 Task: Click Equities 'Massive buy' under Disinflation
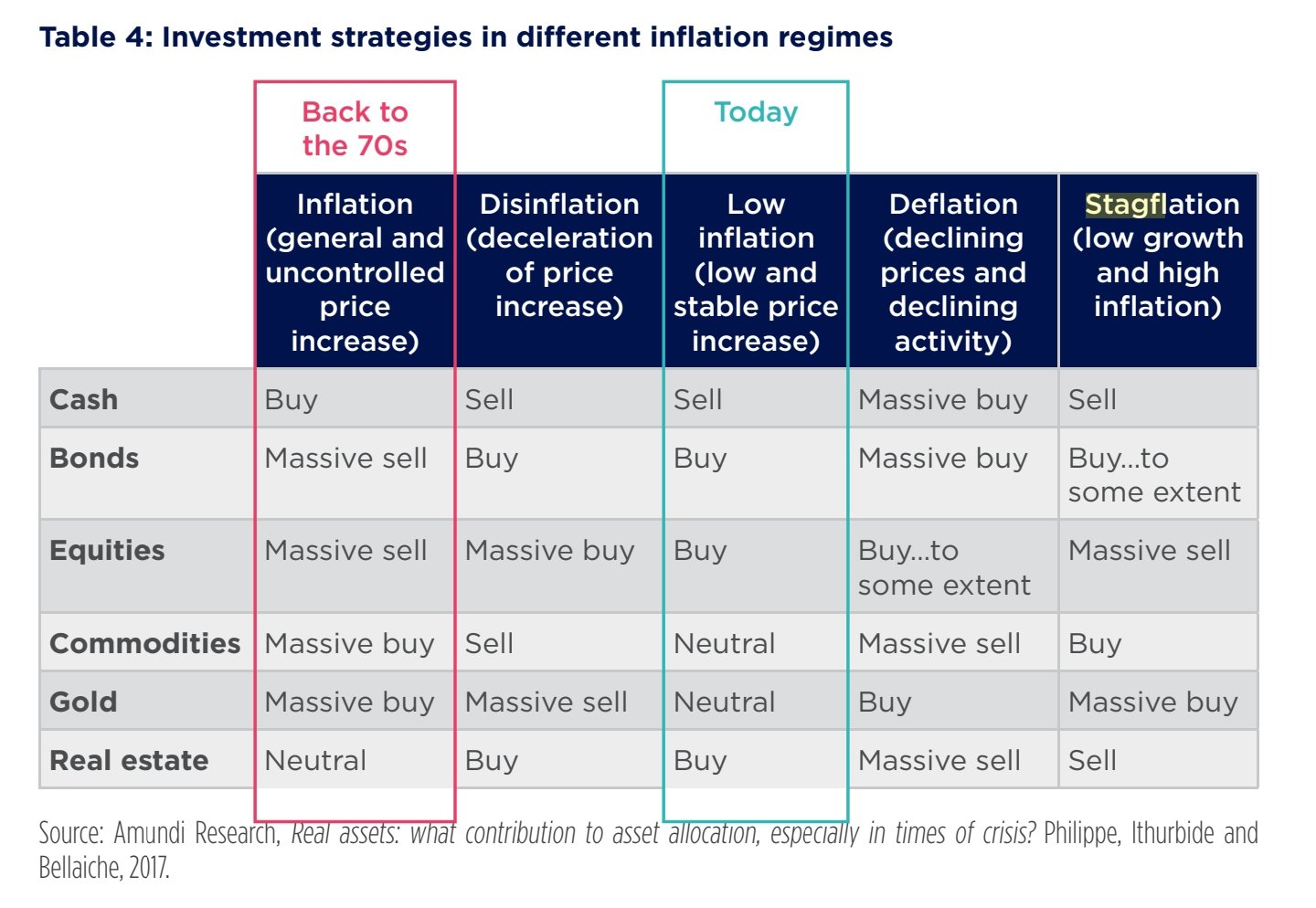(549, 550)
